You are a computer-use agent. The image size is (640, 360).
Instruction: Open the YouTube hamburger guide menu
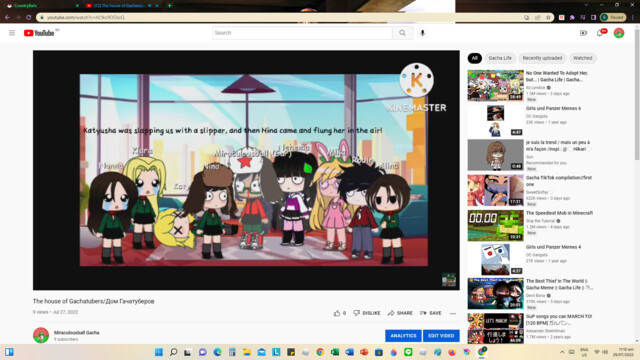(x=12, y=33)
